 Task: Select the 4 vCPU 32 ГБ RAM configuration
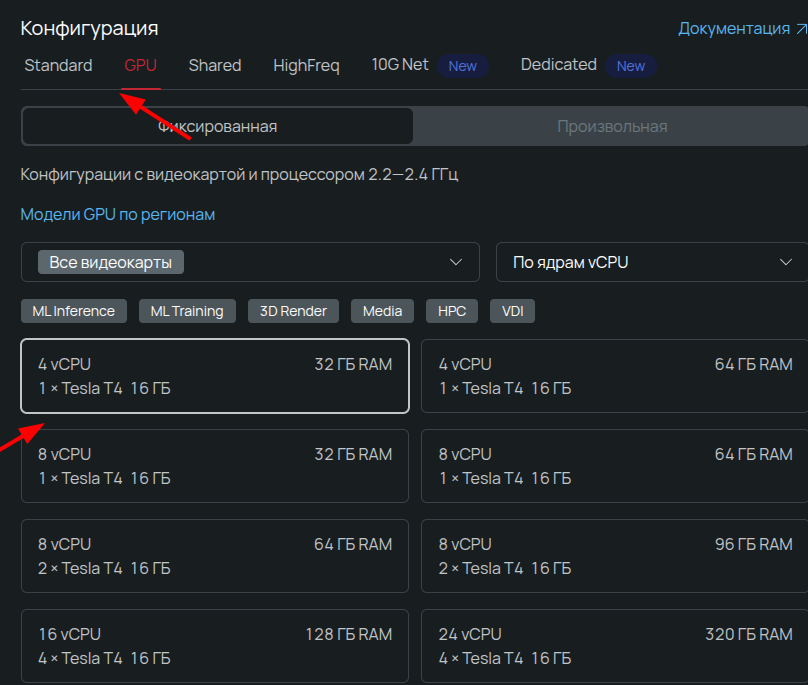point(215,375)
